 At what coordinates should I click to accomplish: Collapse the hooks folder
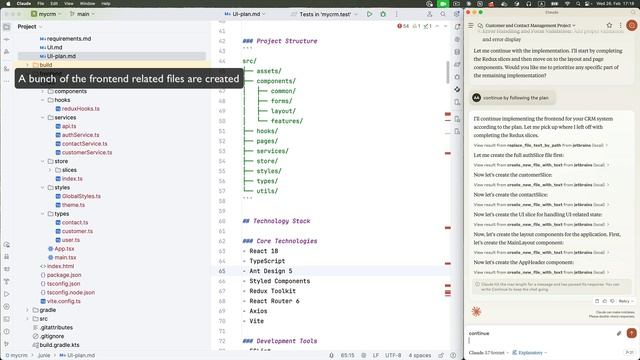pyautogui.click(x=42, y=100)
